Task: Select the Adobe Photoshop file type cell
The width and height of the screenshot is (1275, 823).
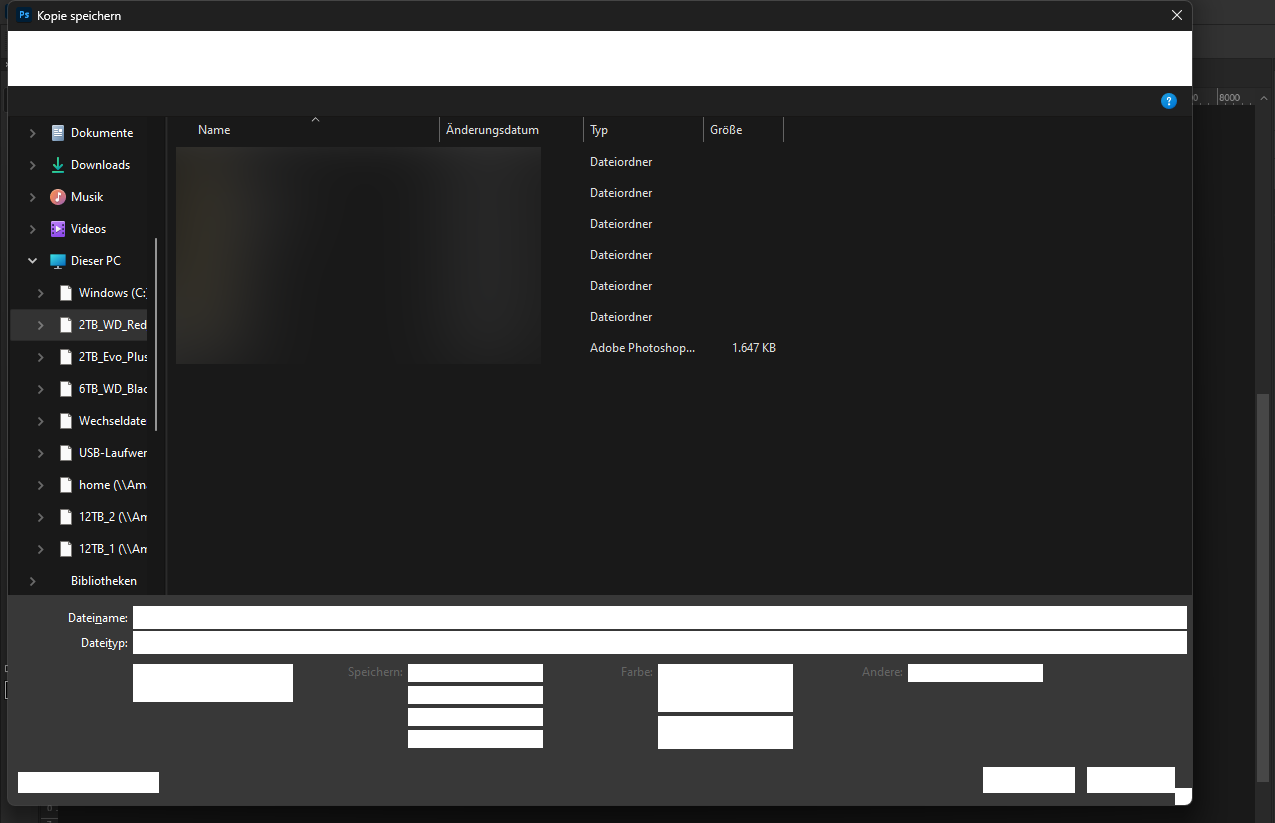Action: pyautogui.click(x=642, y=348)
